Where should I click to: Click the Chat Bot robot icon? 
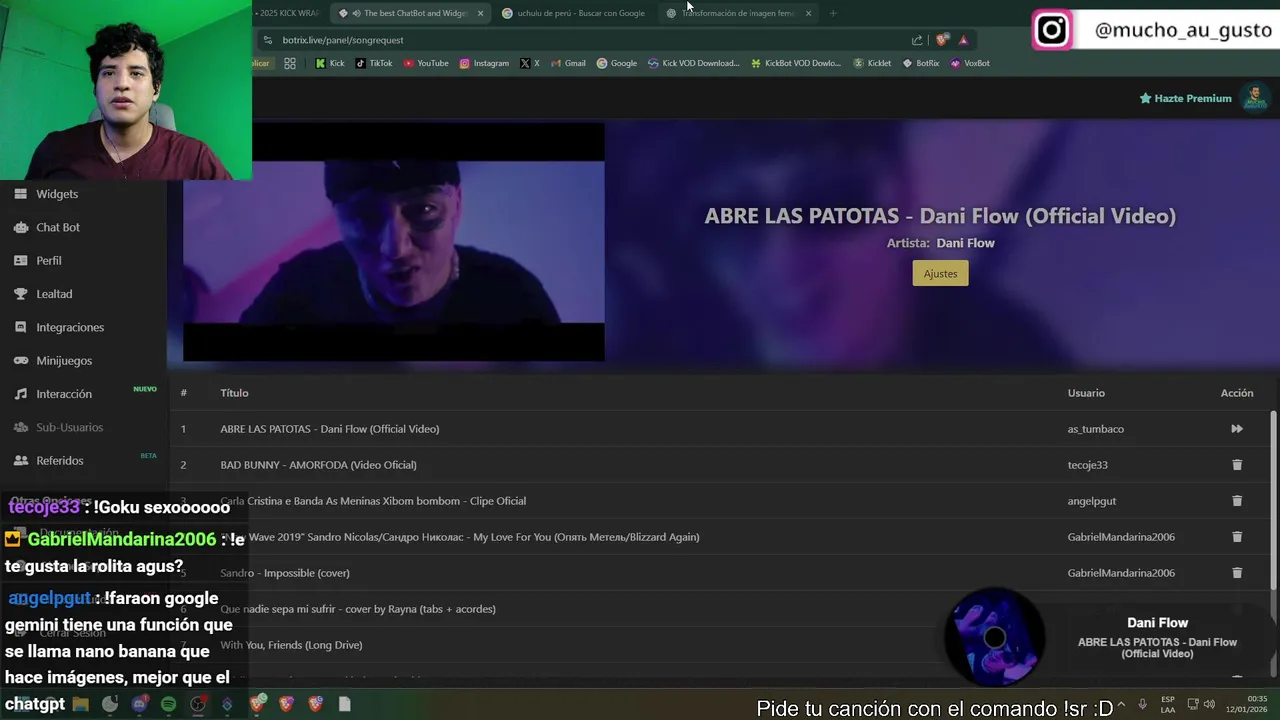[20, 227]
